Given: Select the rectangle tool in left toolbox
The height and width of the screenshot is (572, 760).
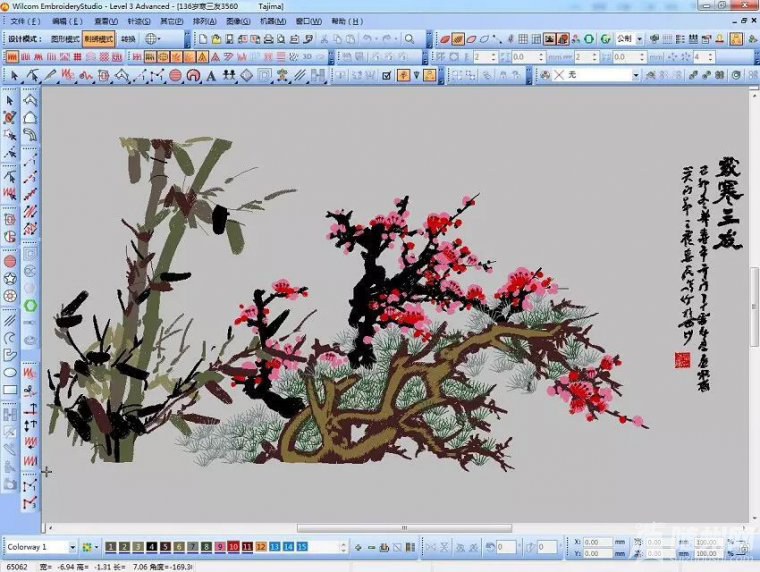Looking at the screenshot, I should (x=10, y=390).
